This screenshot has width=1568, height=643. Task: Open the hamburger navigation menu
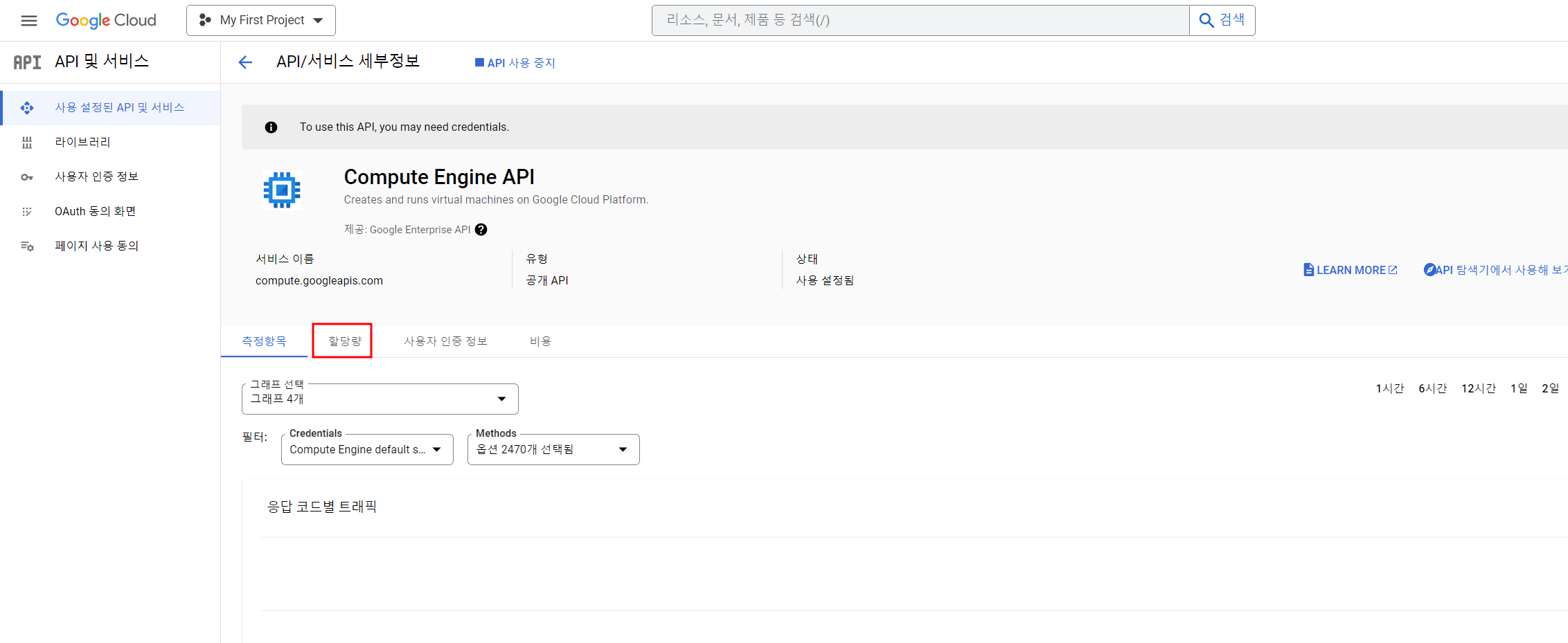point(29,21)
